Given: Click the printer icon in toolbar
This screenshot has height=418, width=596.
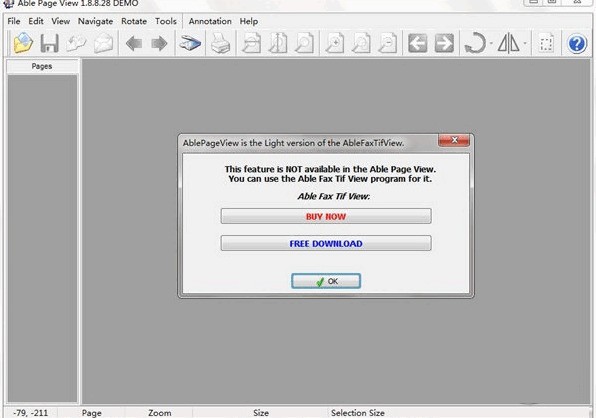Looking at the screenshot, I should [220, 43].
